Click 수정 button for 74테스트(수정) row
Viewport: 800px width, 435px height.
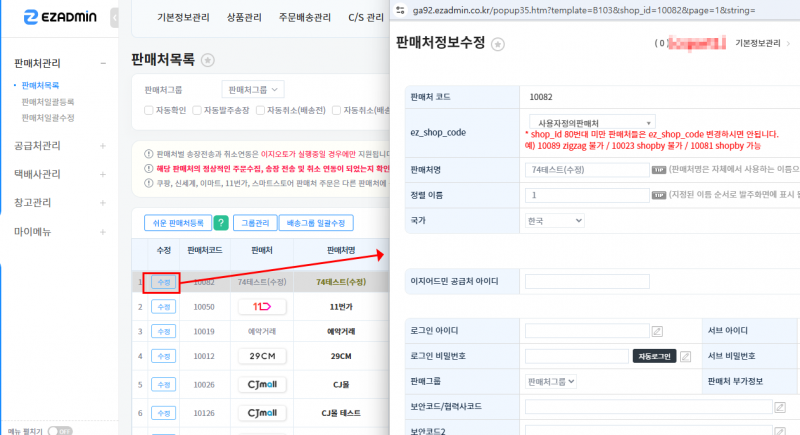[163, 282]
